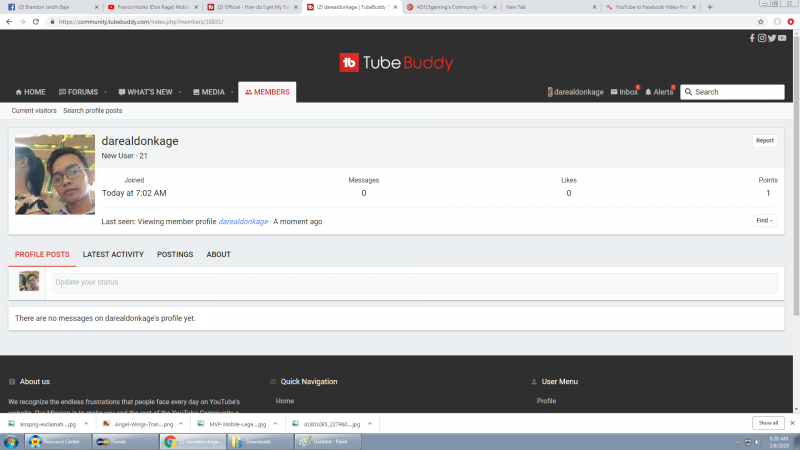Open the Inbox envelope in the navbar

[x=624, y=92]
